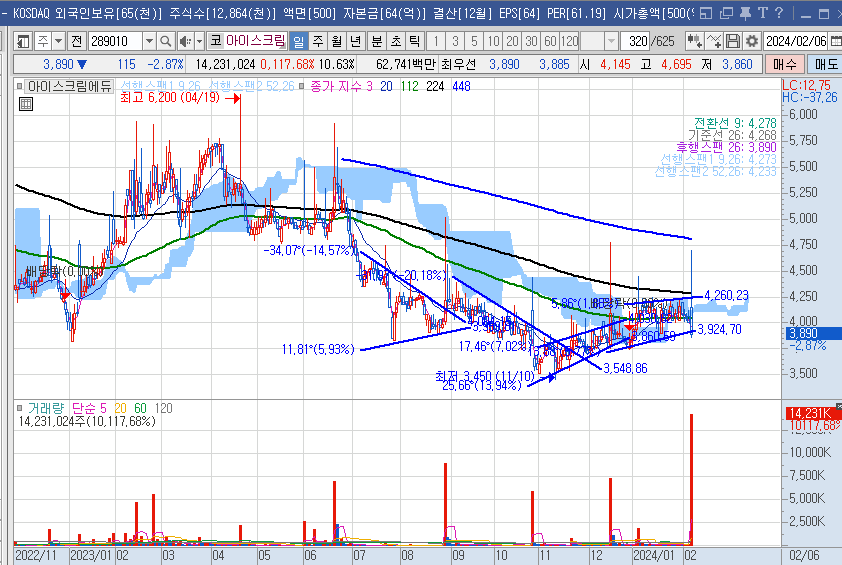Click the 거래량 volume legend label

pyautogui.click(x=46, y=408)
